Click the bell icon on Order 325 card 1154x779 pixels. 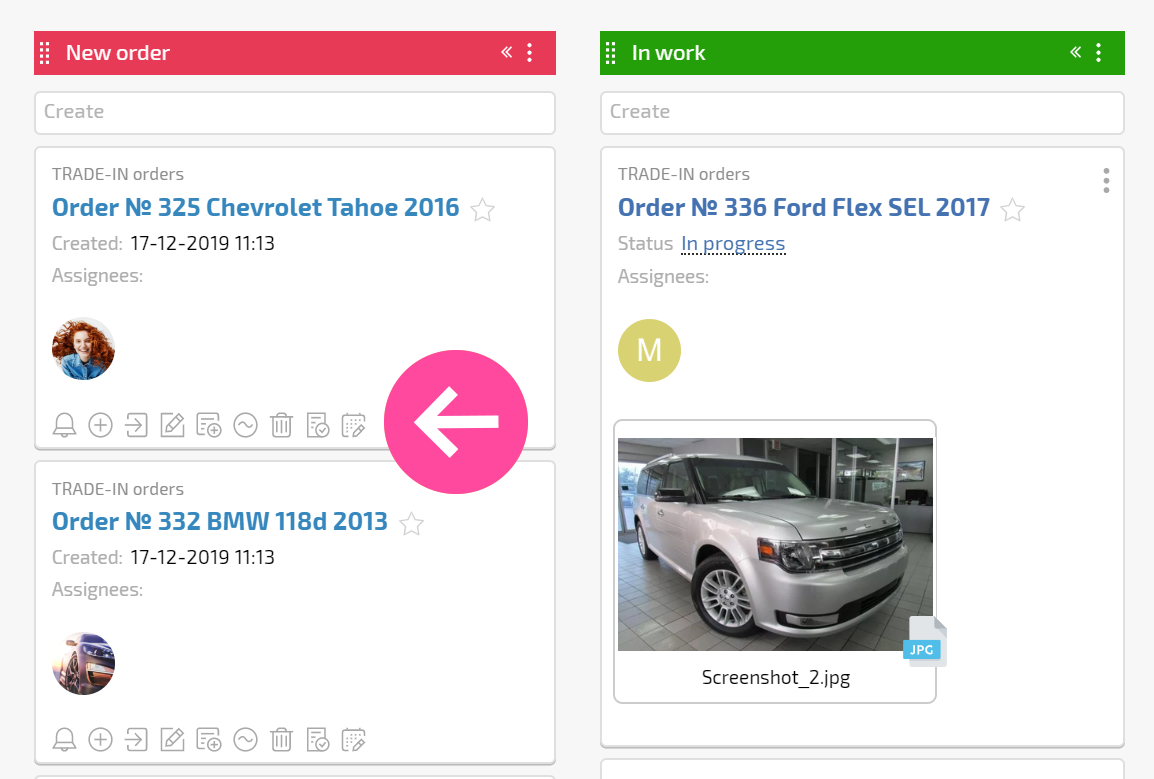65,425
